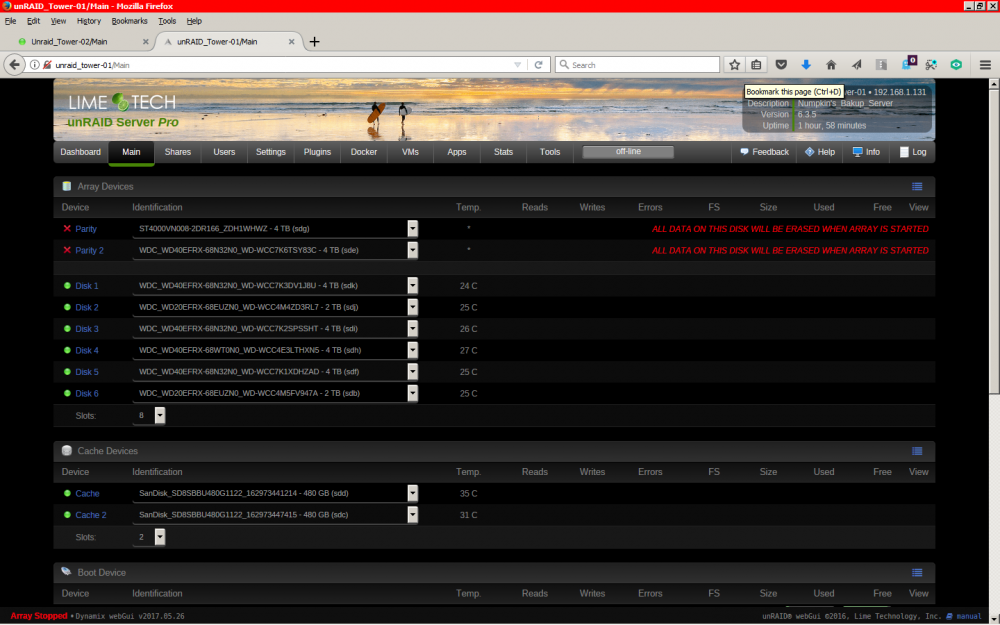Bookmark this page with the star icon
This screenshot has width=1000, height=625.
coord(735,64)
